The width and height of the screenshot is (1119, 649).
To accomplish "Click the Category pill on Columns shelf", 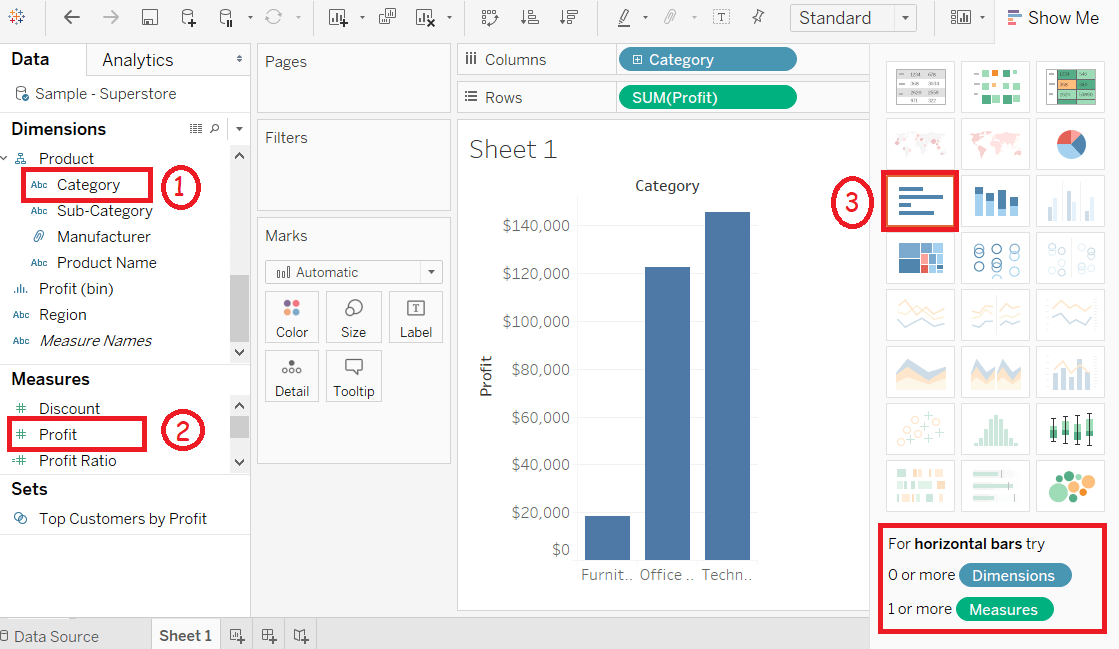I will click(707, 60).
